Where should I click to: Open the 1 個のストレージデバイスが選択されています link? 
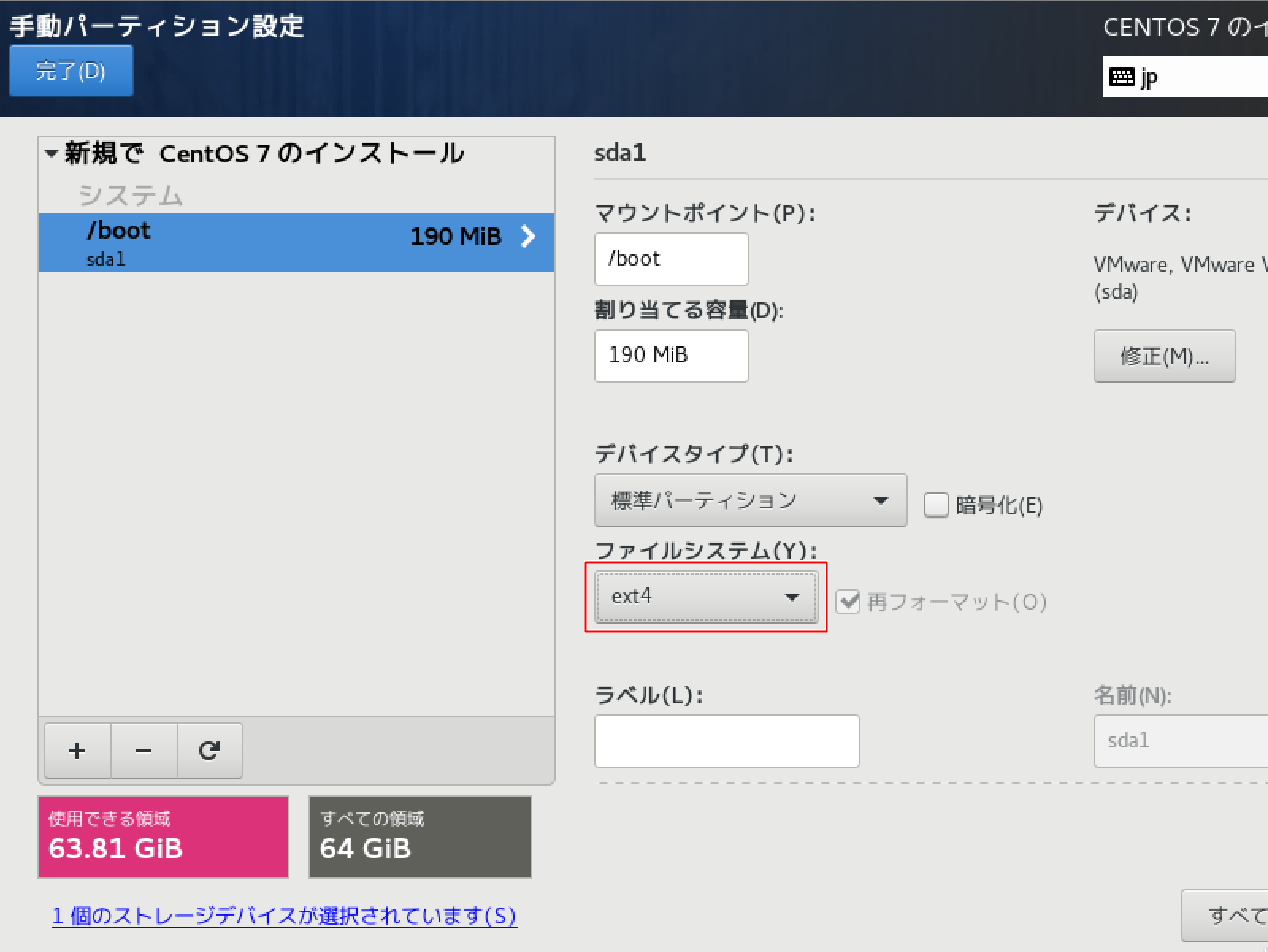pos(284,916)
